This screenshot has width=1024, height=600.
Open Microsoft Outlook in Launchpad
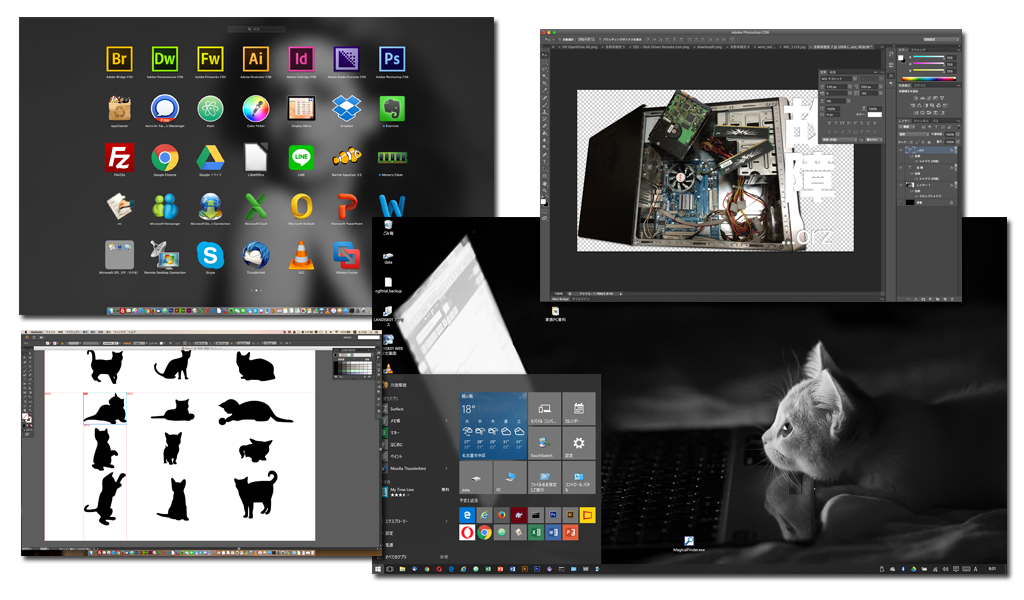pyautogui.click(x=301, y=206)
